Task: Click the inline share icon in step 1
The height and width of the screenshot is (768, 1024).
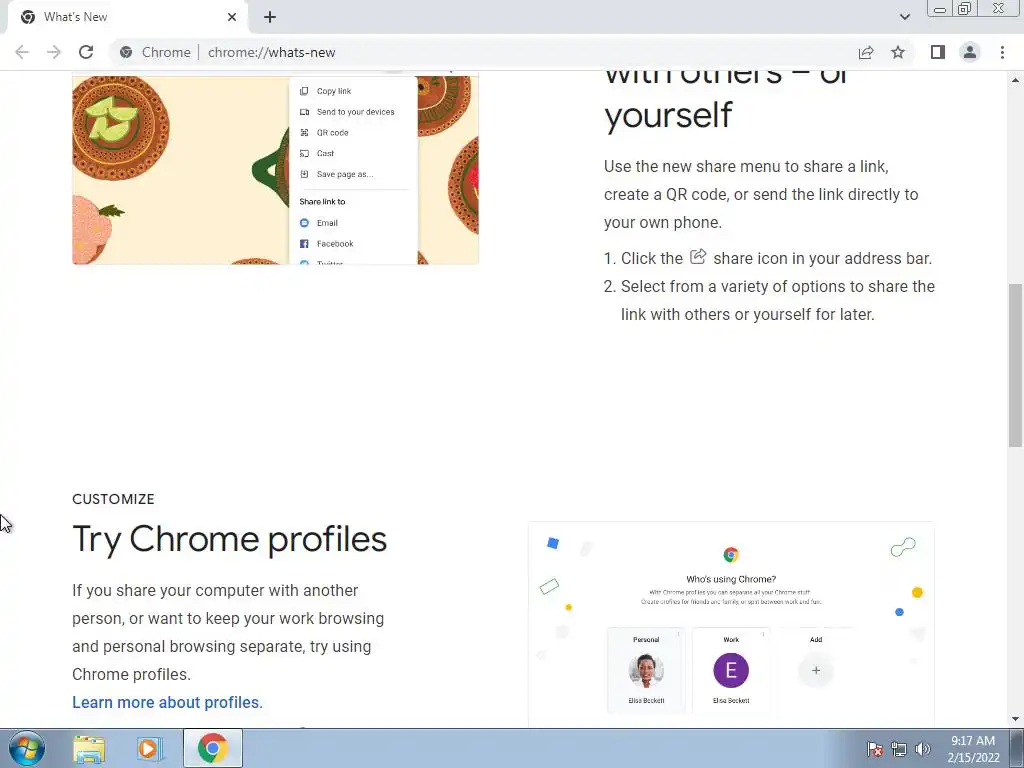Action: (x=698, y=256)
